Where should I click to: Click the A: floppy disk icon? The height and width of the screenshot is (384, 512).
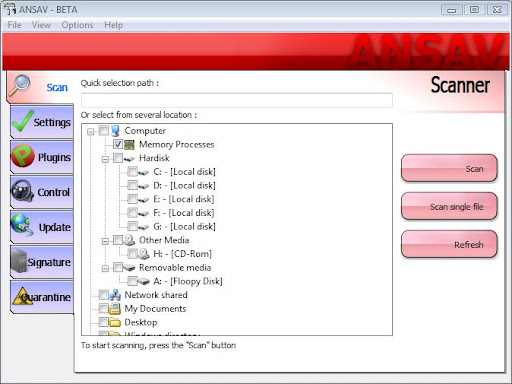pyautogui.click(x=144, y=281)
